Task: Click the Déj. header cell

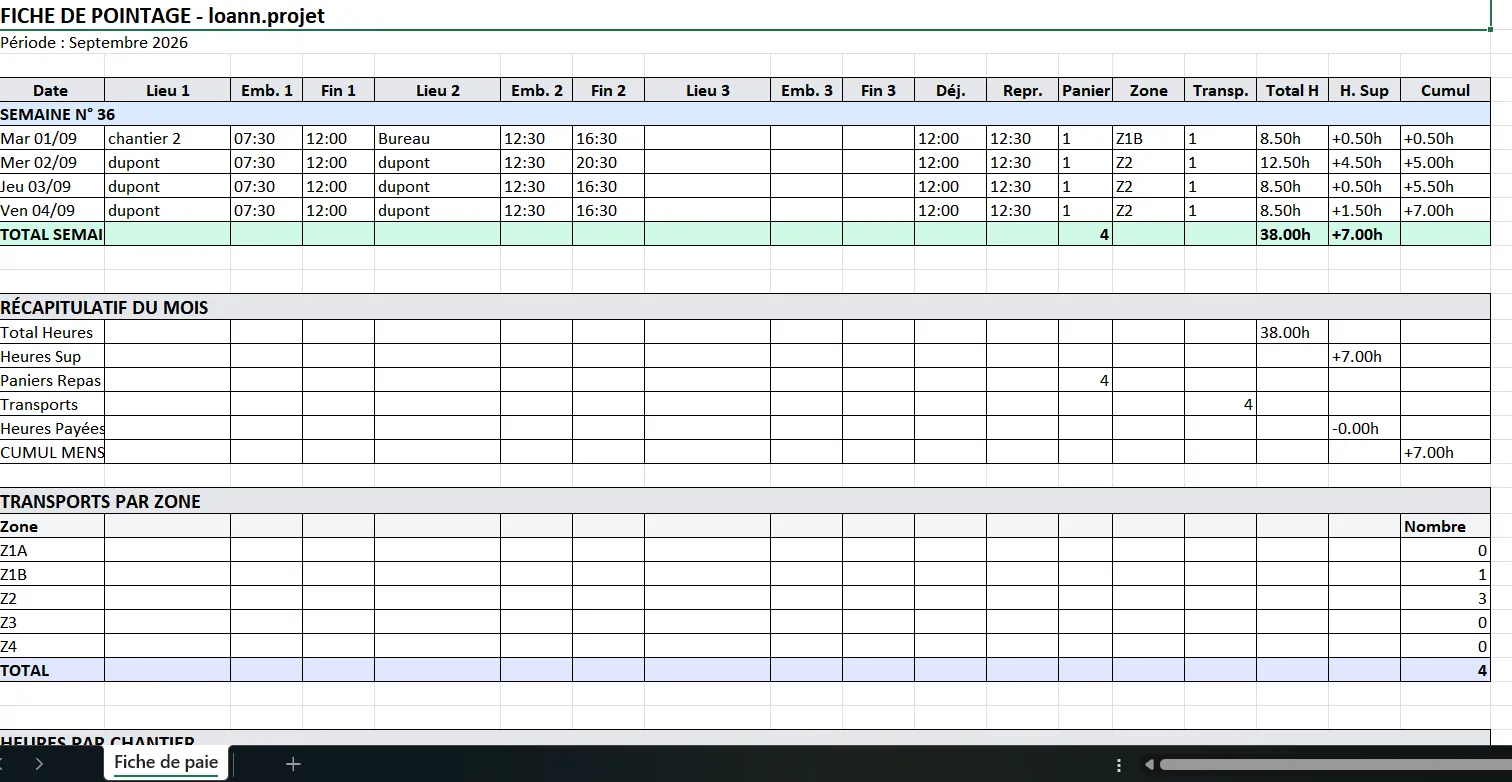Action: (951, 90)
